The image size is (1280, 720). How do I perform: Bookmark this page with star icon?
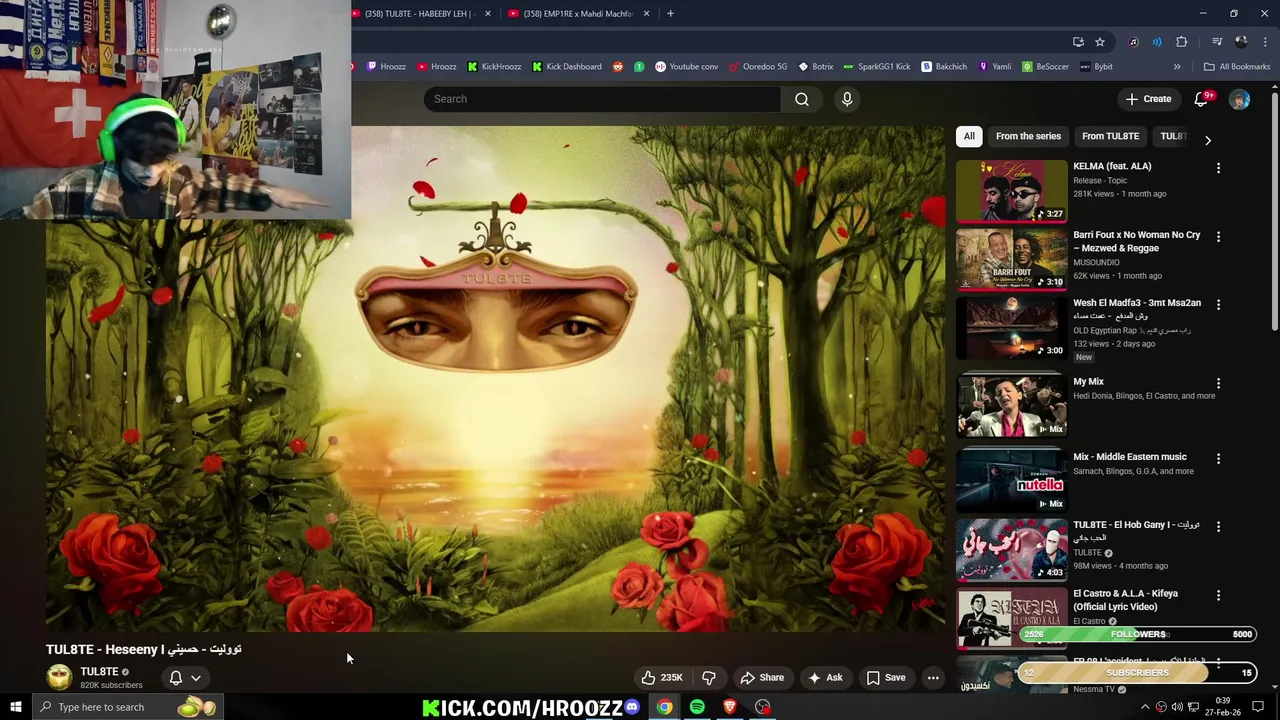click(1100, 42)
